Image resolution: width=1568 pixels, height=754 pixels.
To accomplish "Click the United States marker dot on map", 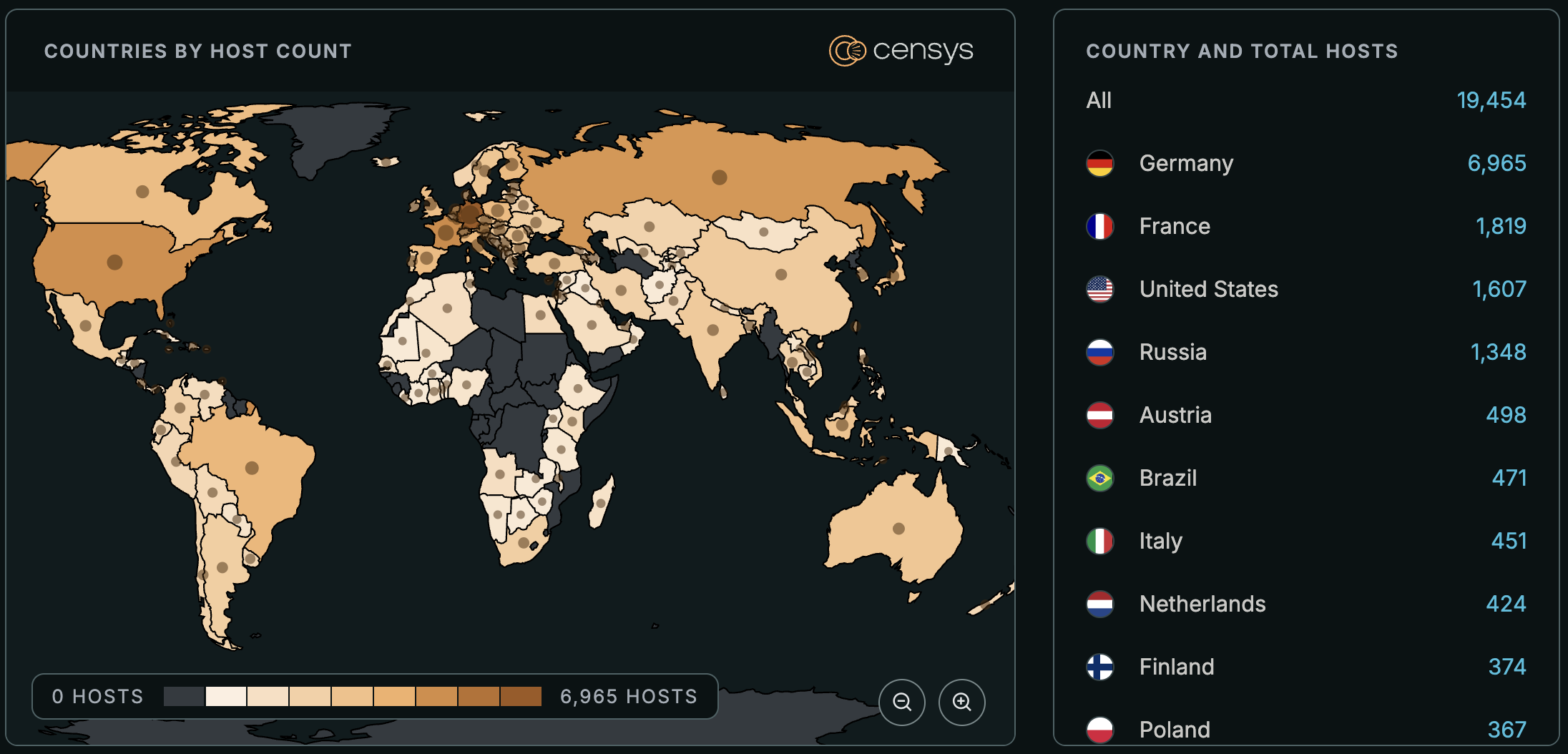I will [x=114, y=262].
